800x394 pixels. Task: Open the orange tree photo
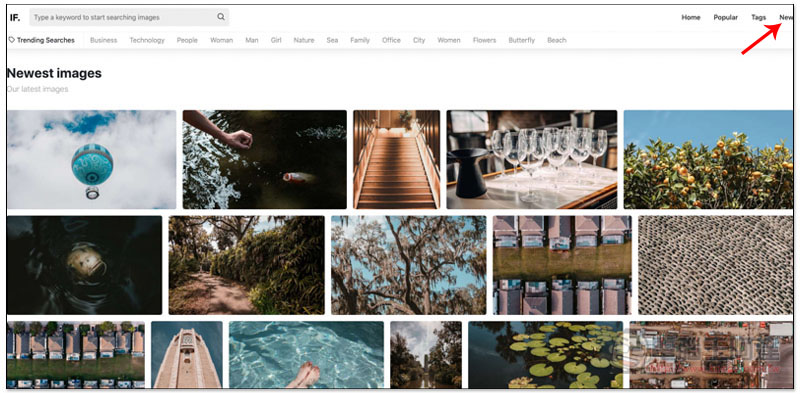pyautogui.click(x=708, y=159)
